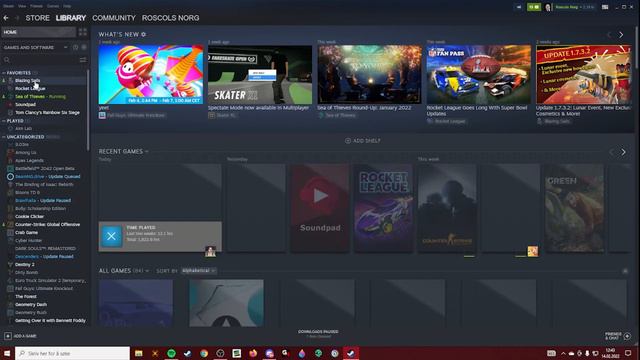Viewport: 640px width, 360px height.
Task: Click Soundpad play icon in Recent Games
Action: pos(320,196)
